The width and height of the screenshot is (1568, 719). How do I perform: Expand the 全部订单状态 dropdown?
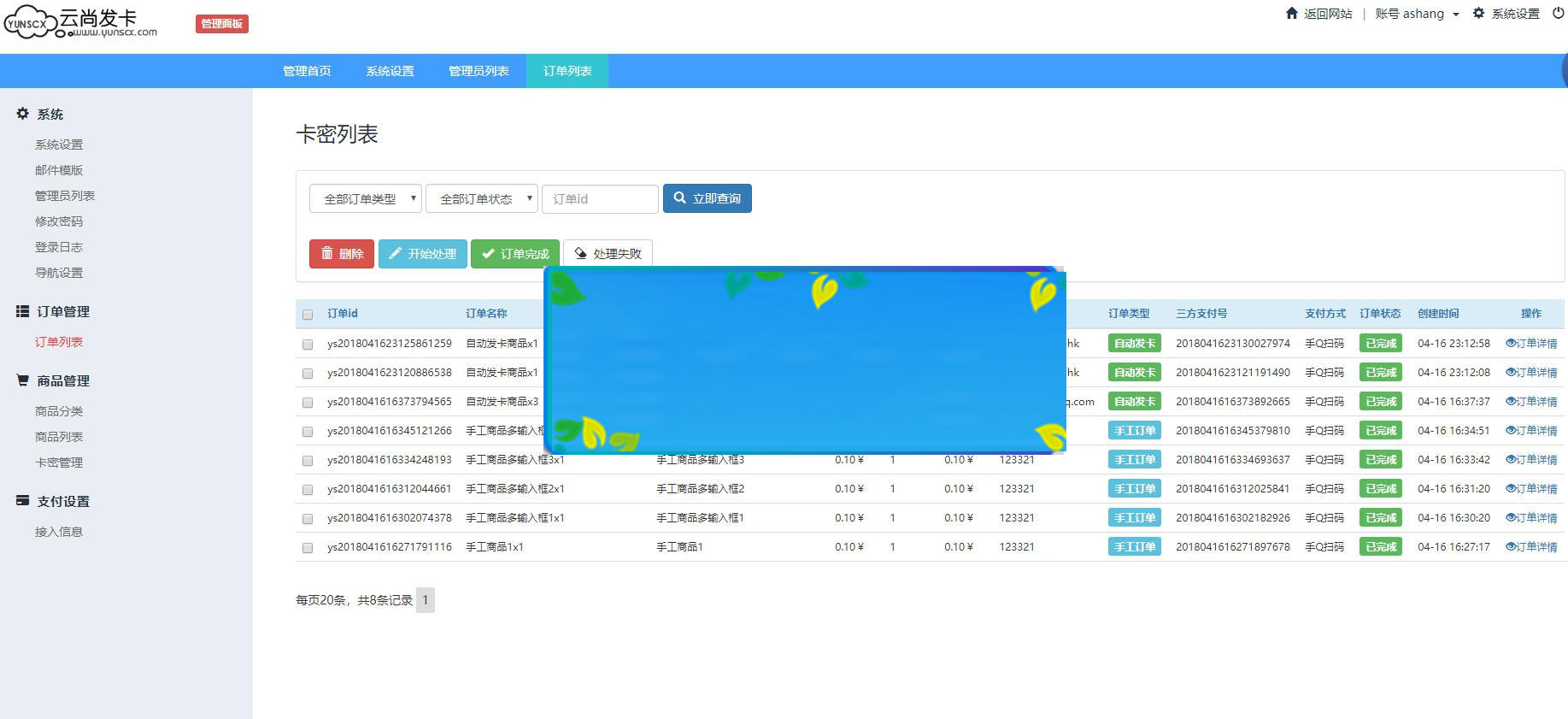(481, 198)
